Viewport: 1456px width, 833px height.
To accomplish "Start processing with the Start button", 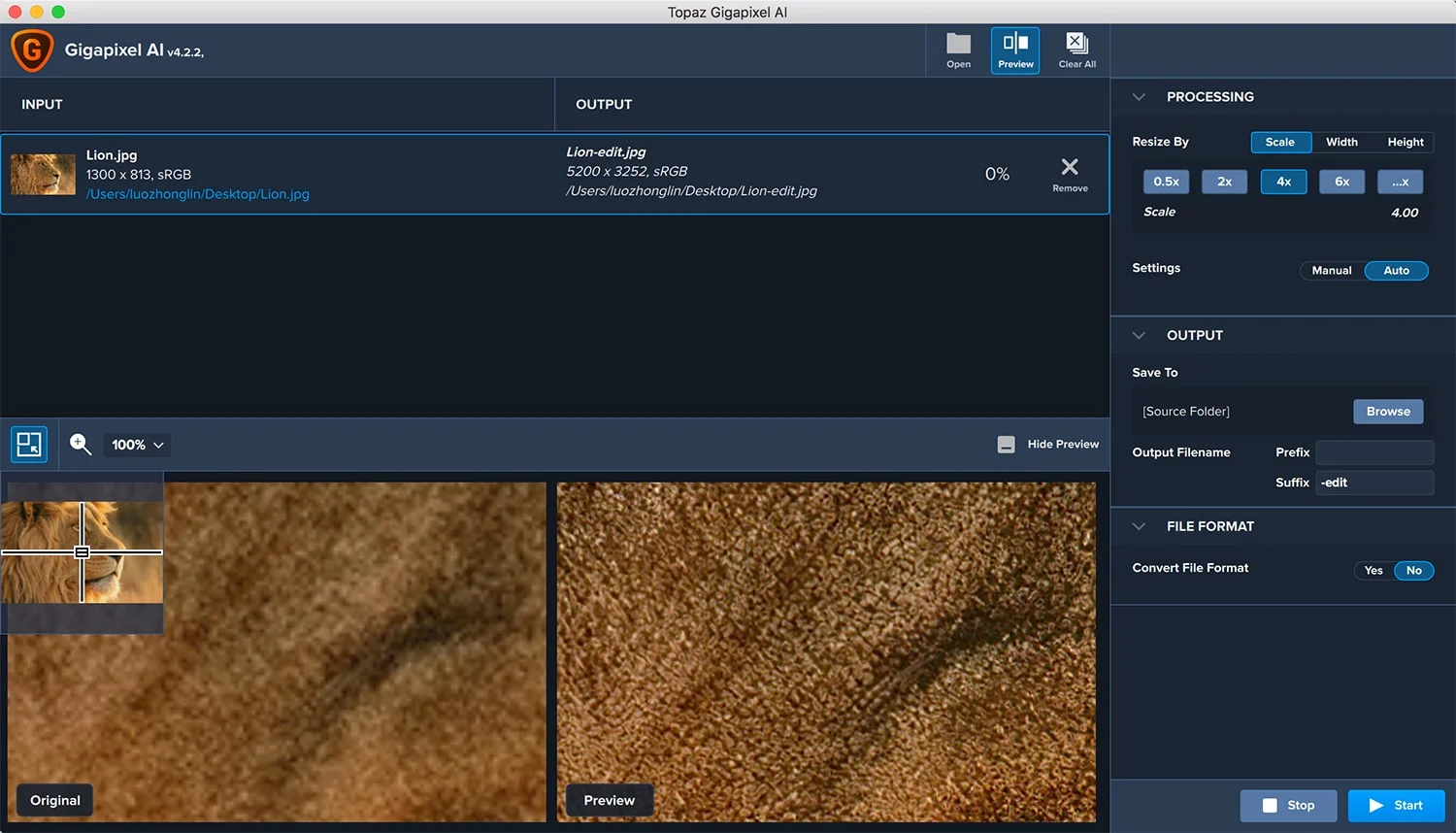I will pyautogui.click(x=1396, y=806).
